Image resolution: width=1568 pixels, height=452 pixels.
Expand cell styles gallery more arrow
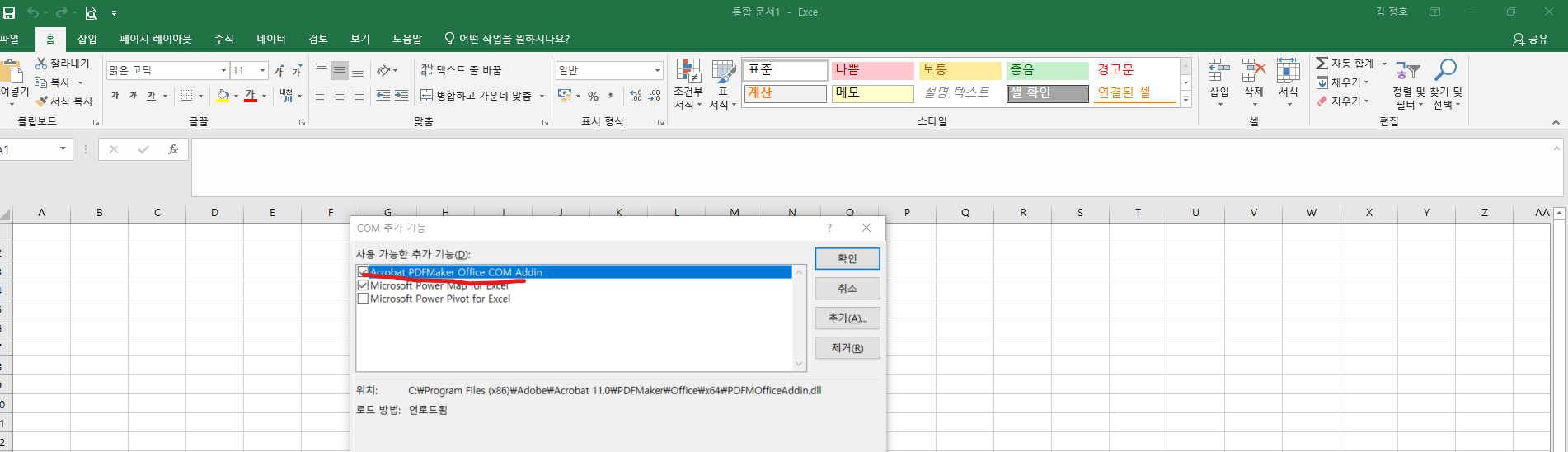point(1186,100)
